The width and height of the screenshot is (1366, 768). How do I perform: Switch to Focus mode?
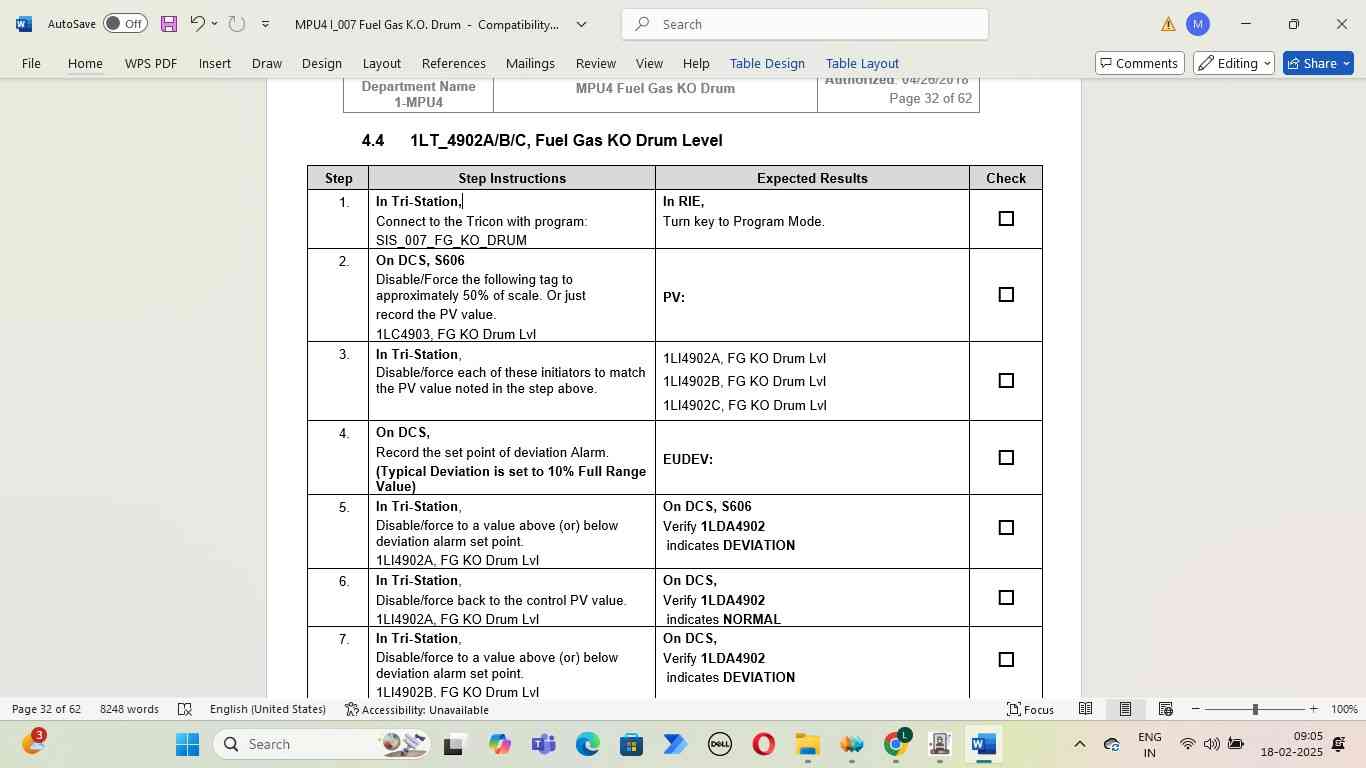tap(1030, 709)
